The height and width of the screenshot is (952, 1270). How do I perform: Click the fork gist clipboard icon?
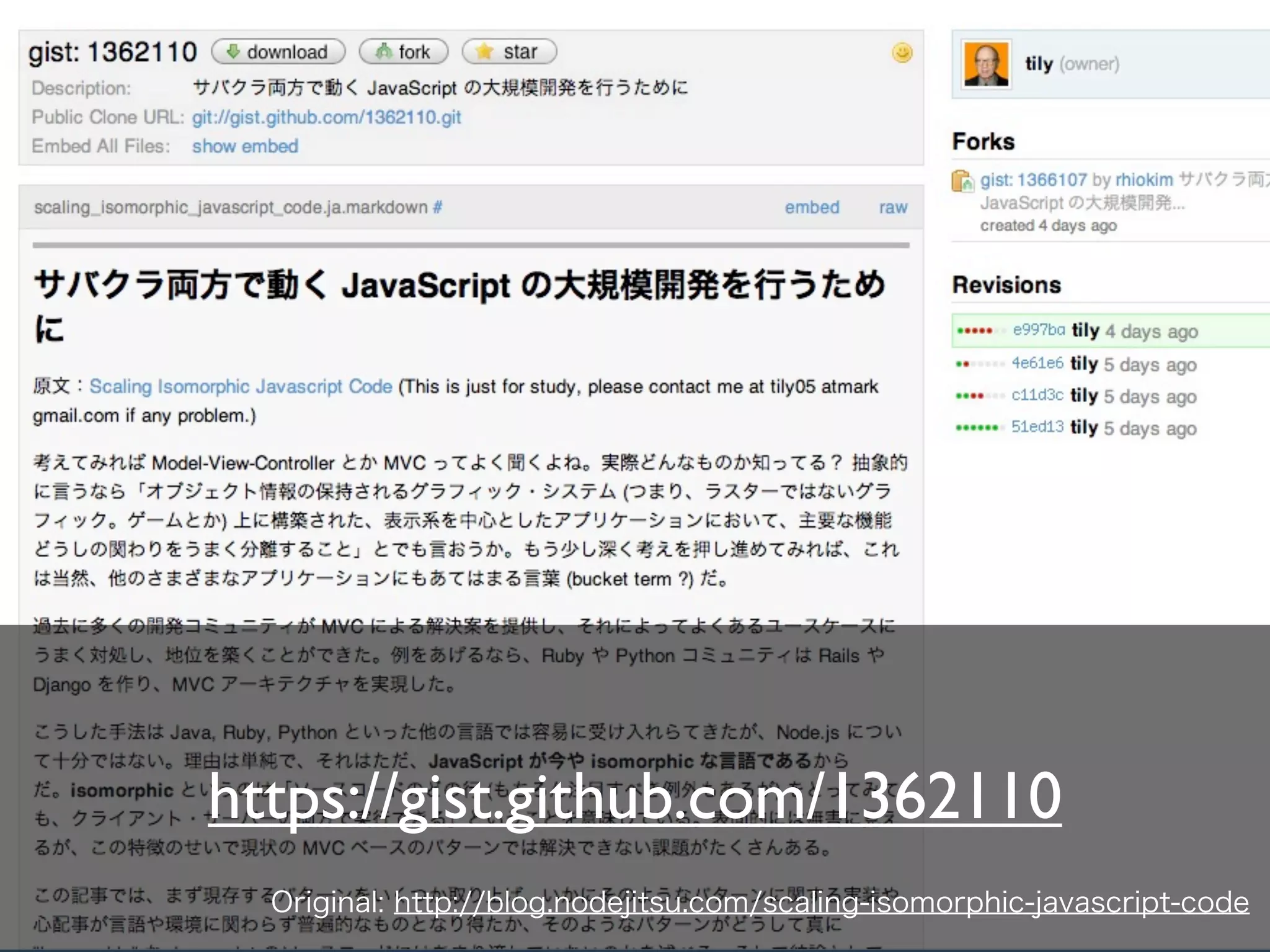click(x=962, y=181)
